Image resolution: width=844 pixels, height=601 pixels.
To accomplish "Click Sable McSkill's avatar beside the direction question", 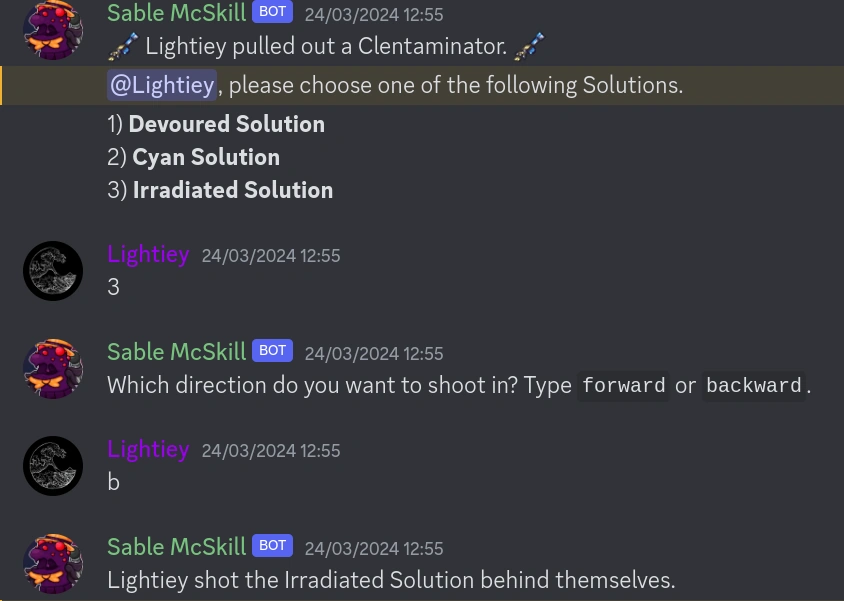I will click(x=53, y=368).
